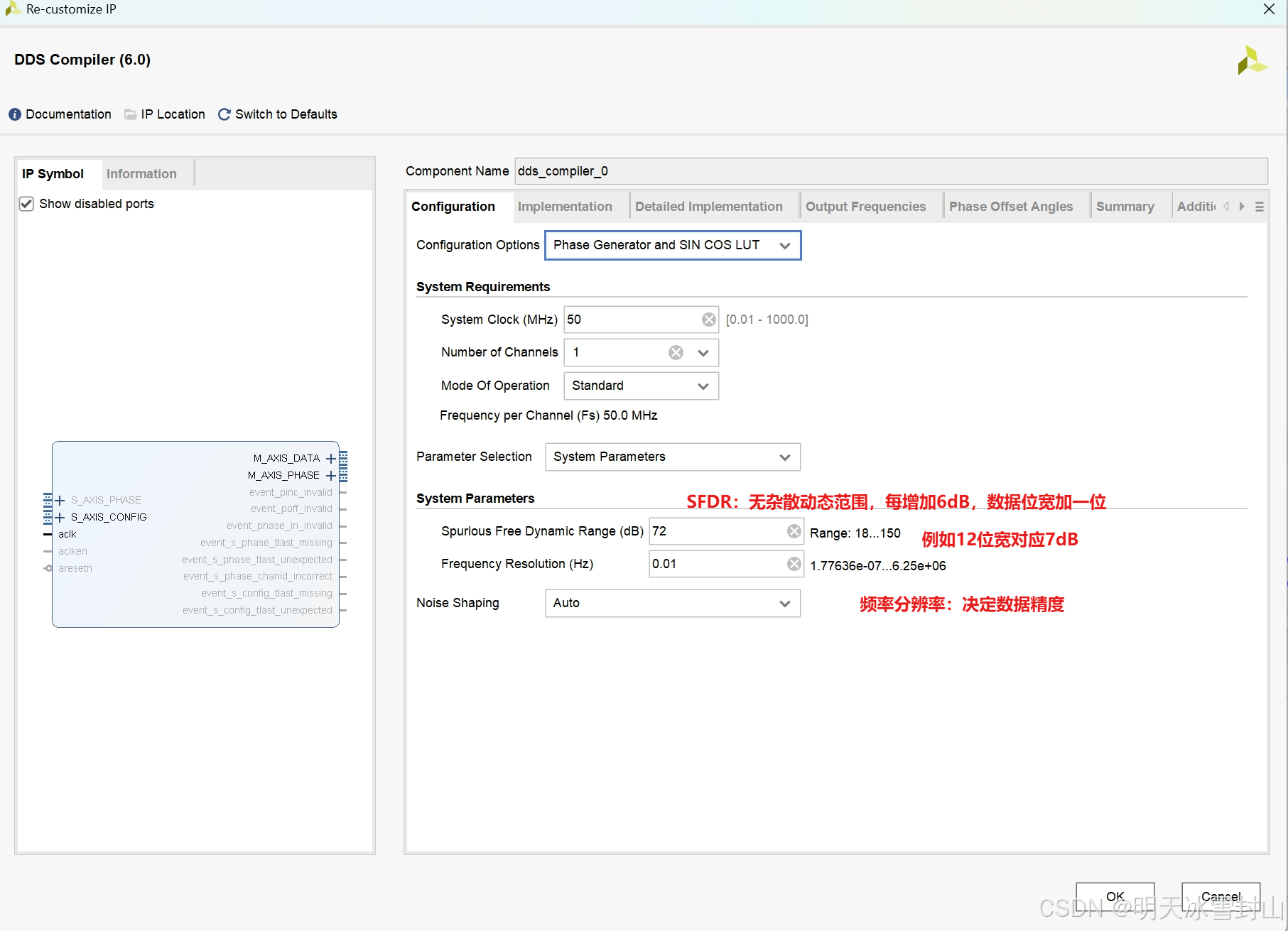Click Switch to Defaults

286,114
